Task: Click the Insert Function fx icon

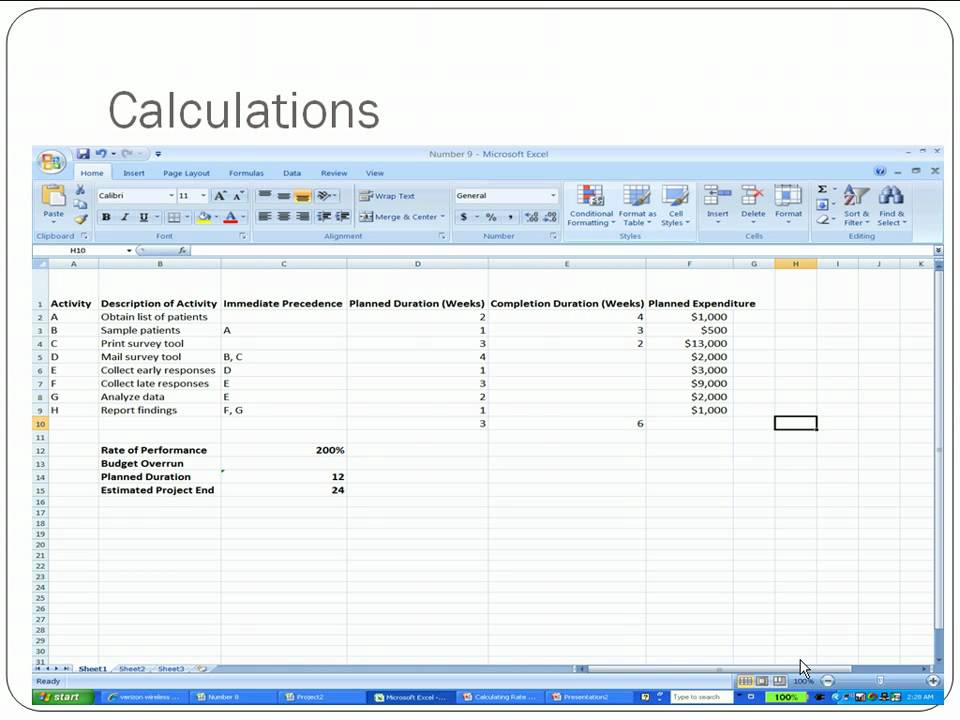Action: coord(182,250)
